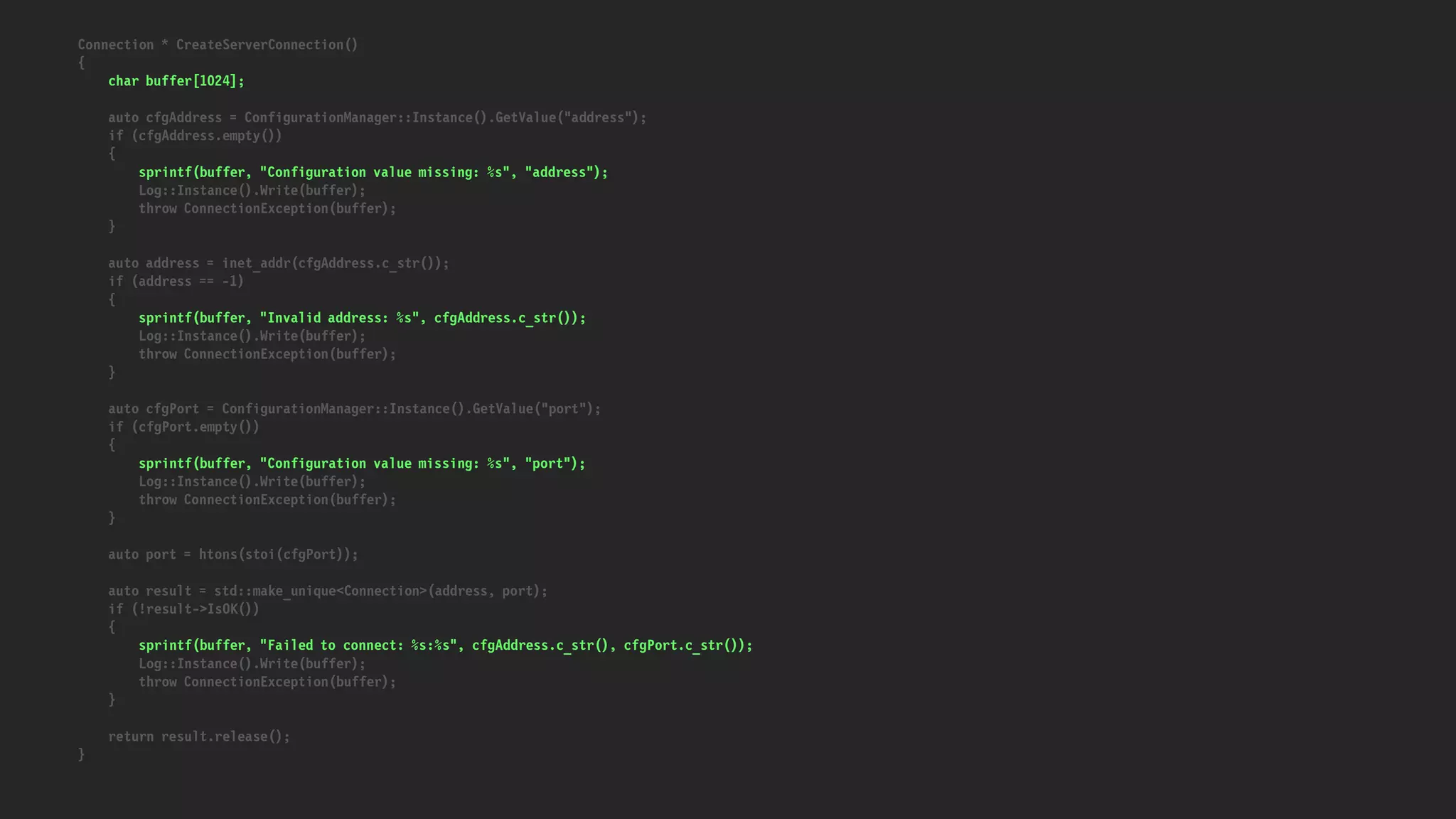Click the sprintf line with "port" missing message
The image size is (1456, 819).
(x=362, y=464)
